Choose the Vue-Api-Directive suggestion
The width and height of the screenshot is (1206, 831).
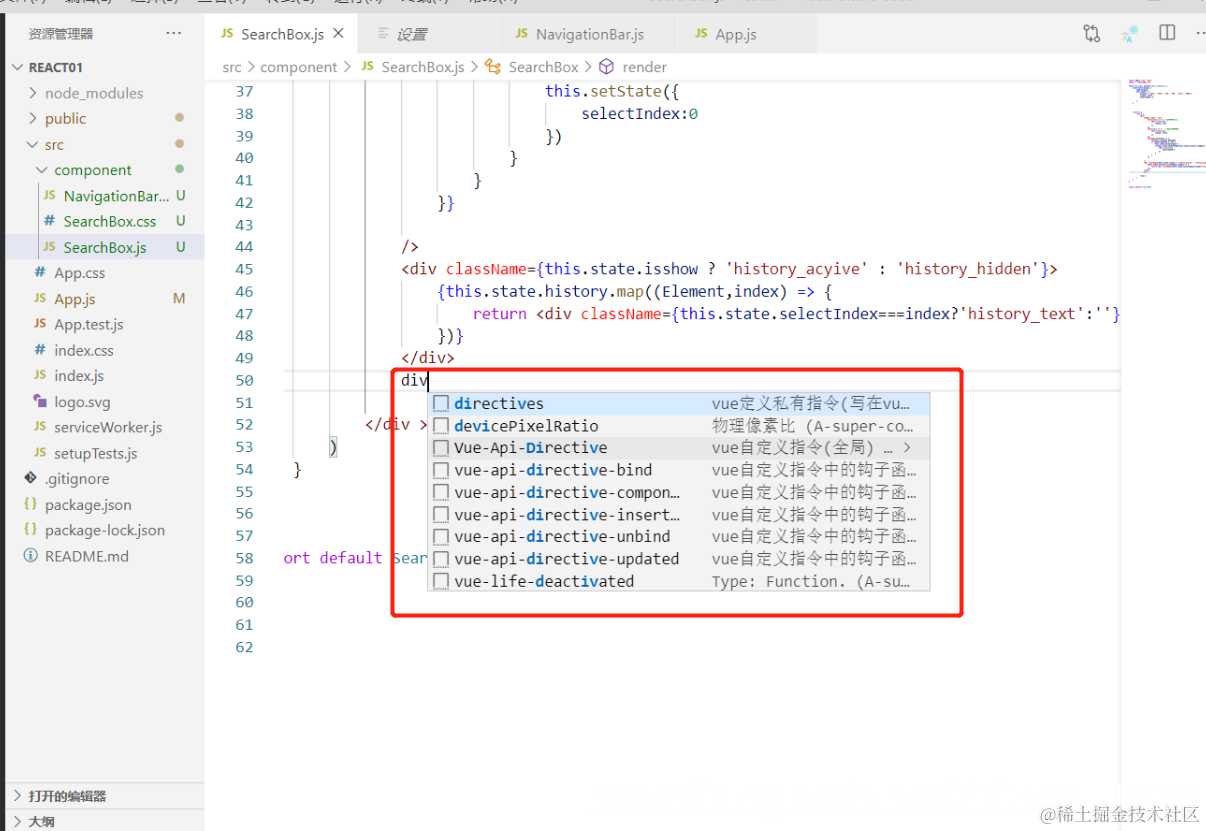679,448
